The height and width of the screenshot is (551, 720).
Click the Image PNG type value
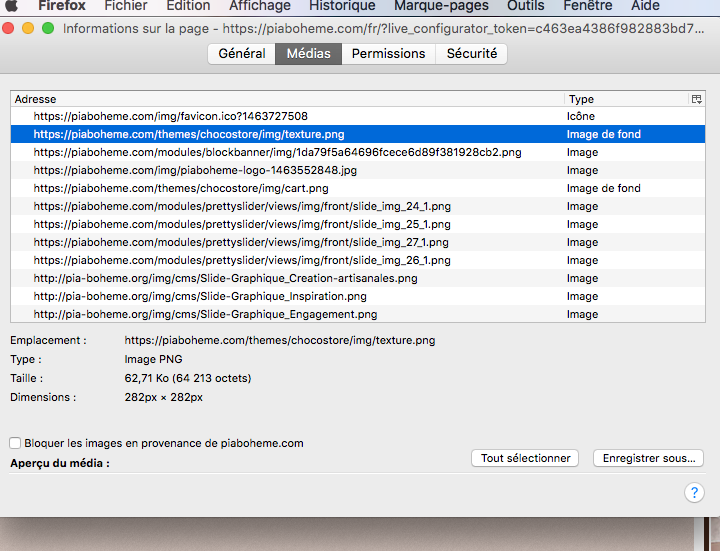click(153, 359)
